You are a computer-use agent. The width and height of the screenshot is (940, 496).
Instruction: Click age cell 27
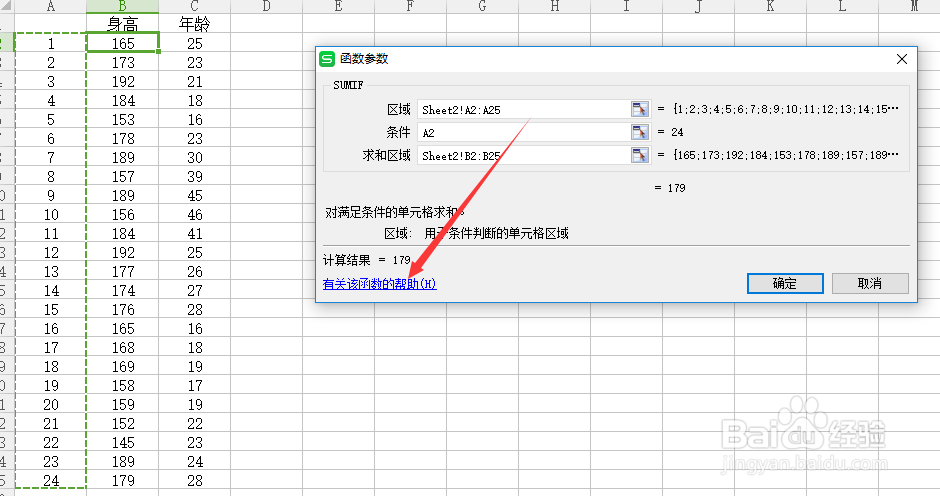[194, 291]
